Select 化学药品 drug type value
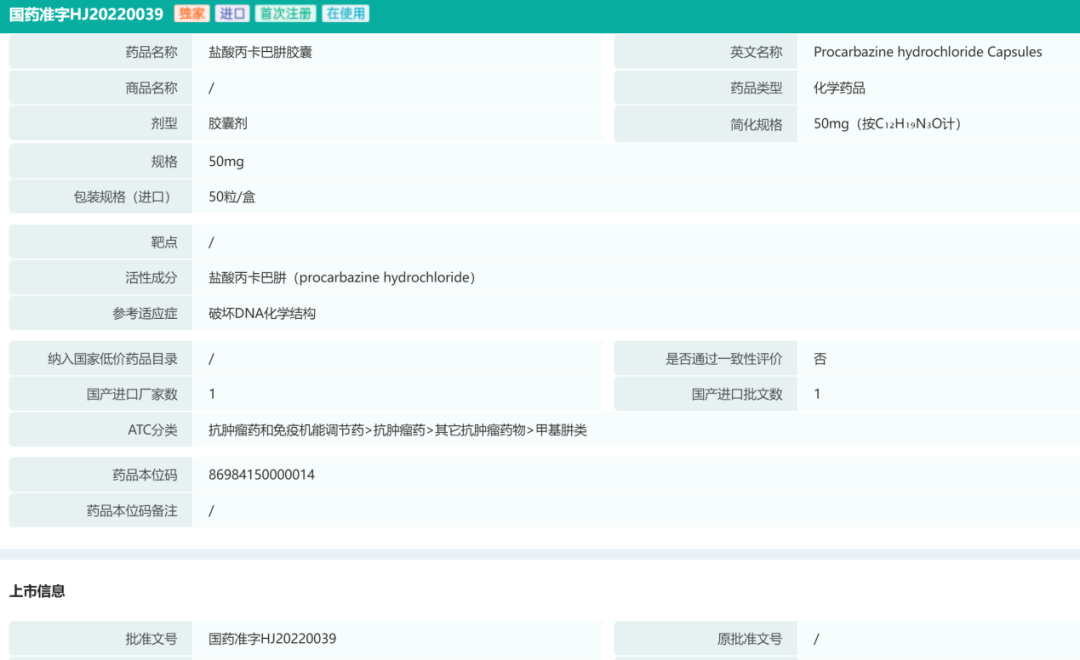 pos(840,87)
